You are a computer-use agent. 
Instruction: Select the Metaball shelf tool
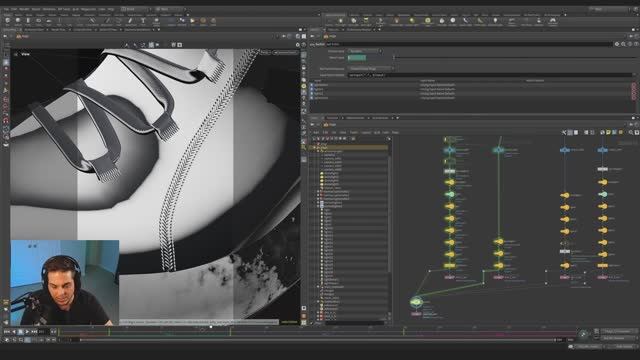182,21
